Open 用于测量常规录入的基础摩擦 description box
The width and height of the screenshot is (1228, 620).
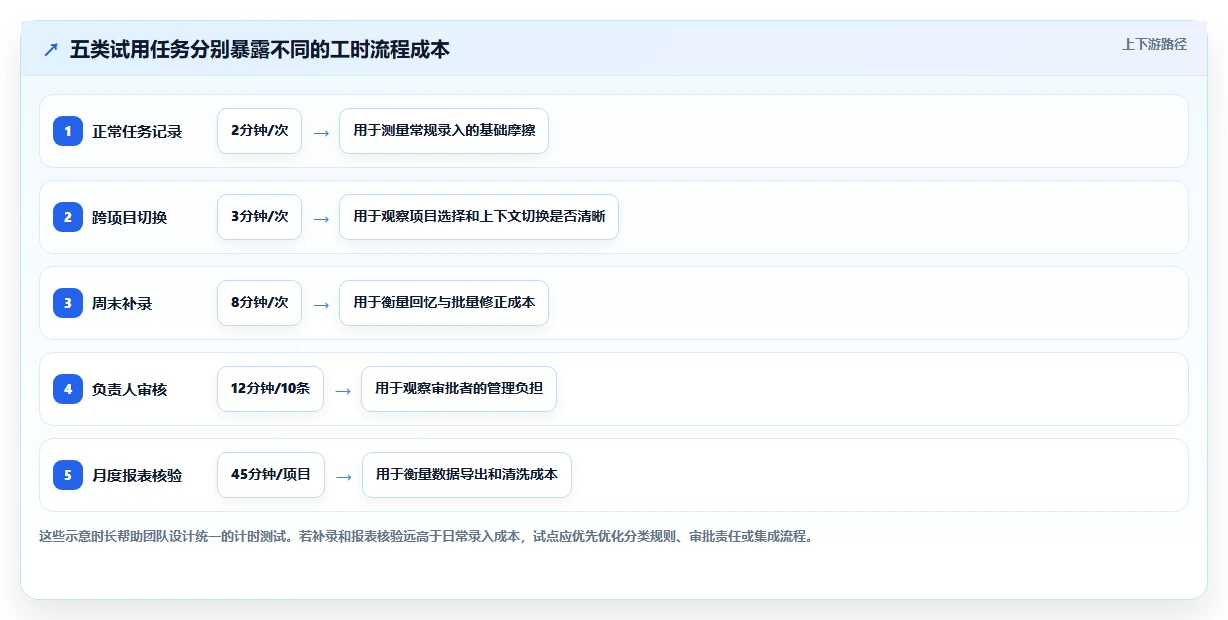point(444,131)
